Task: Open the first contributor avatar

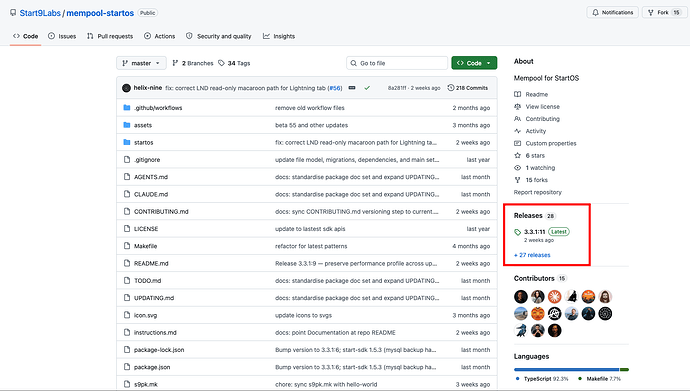Action: (521, 296)
